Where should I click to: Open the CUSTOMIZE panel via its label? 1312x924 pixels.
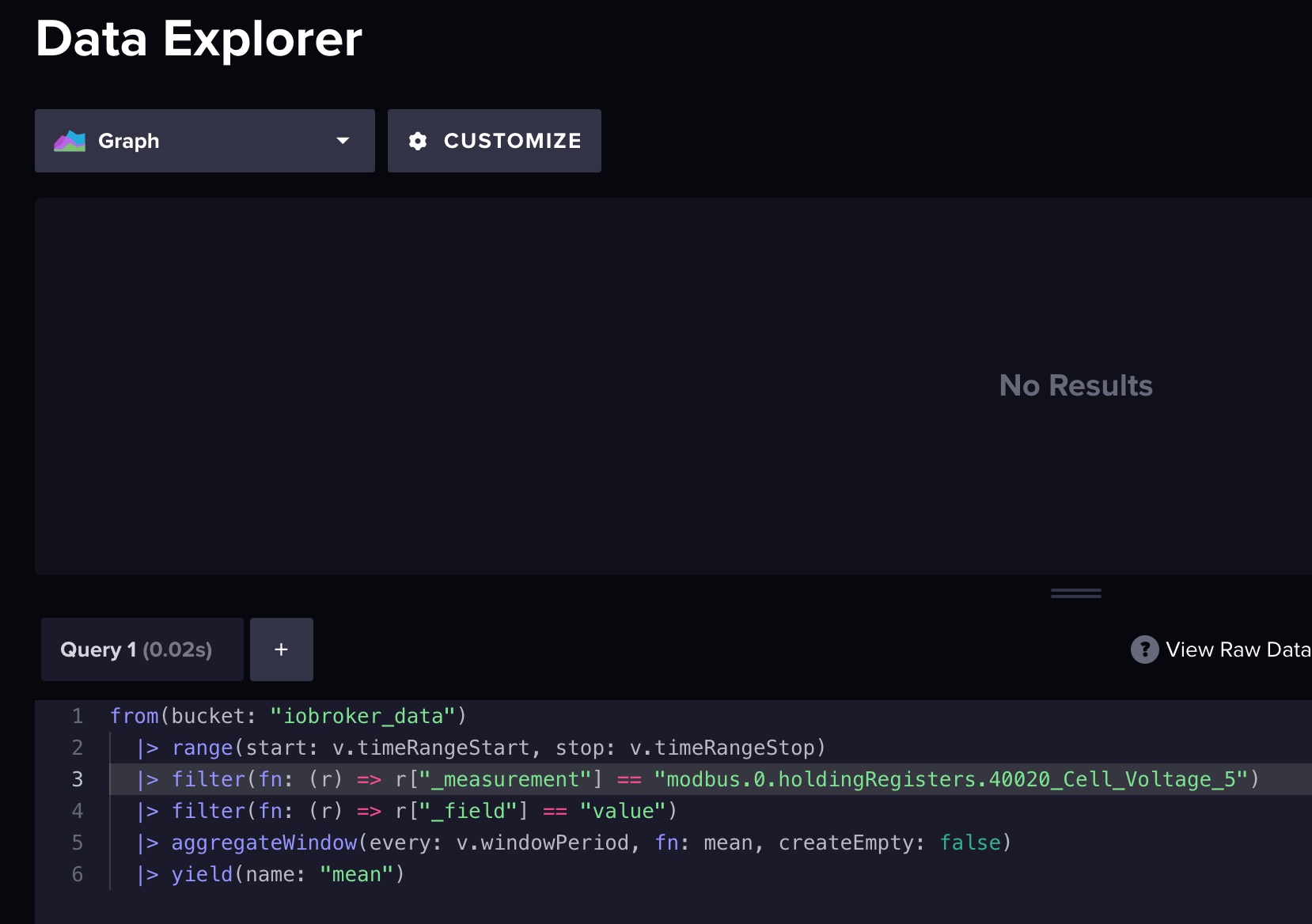512,141
